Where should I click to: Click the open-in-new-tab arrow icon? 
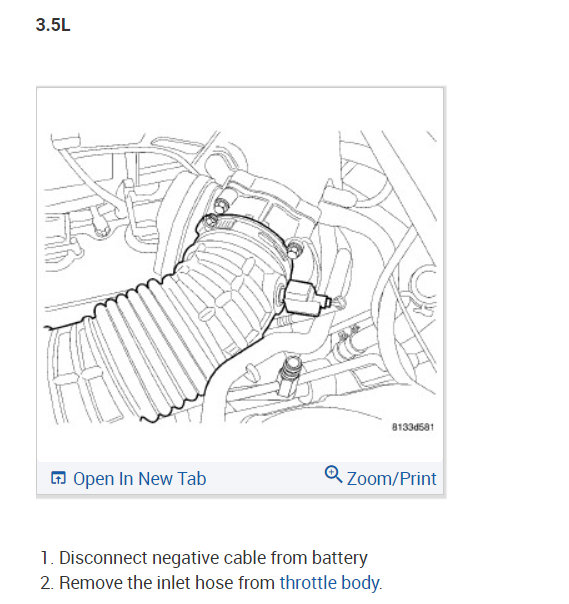58,478
